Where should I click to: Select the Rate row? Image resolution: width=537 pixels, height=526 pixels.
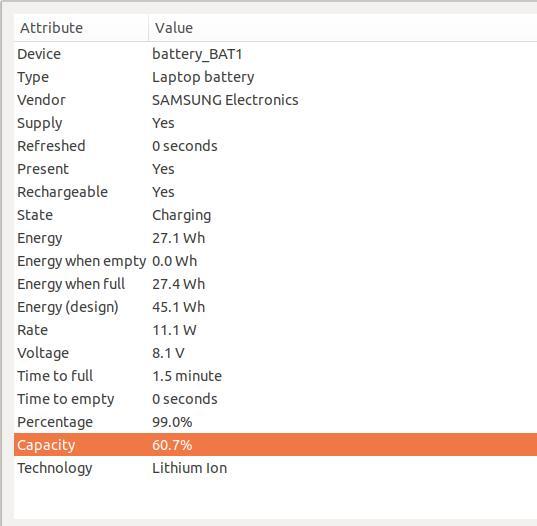pos(276,330)
